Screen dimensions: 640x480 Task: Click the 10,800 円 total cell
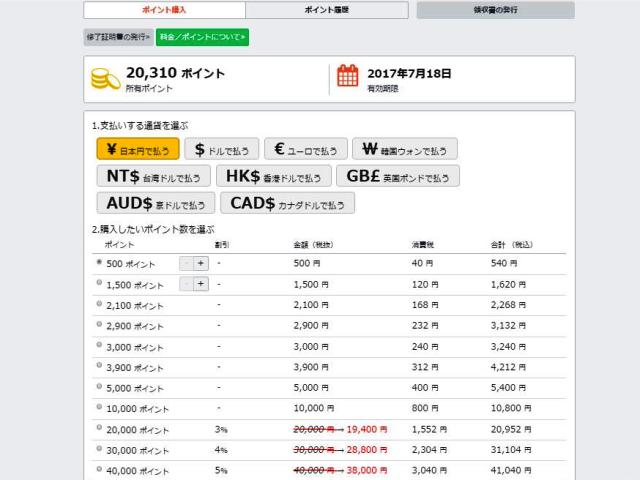point(511,408)
